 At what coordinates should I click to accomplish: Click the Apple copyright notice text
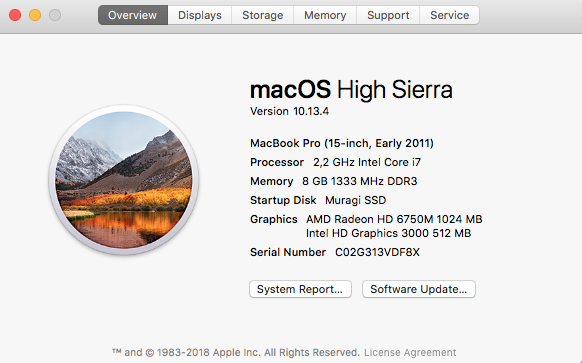(236, 352)
